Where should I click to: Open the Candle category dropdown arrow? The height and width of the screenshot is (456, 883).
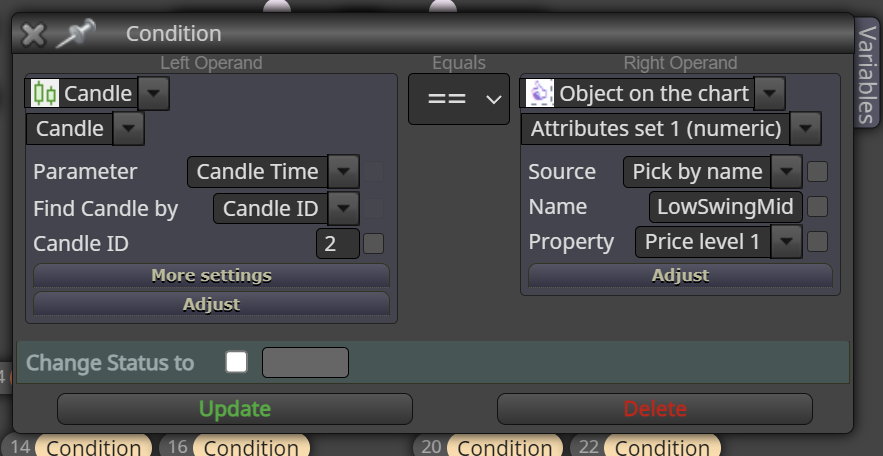pyautogui.click(x=153, y=93)
